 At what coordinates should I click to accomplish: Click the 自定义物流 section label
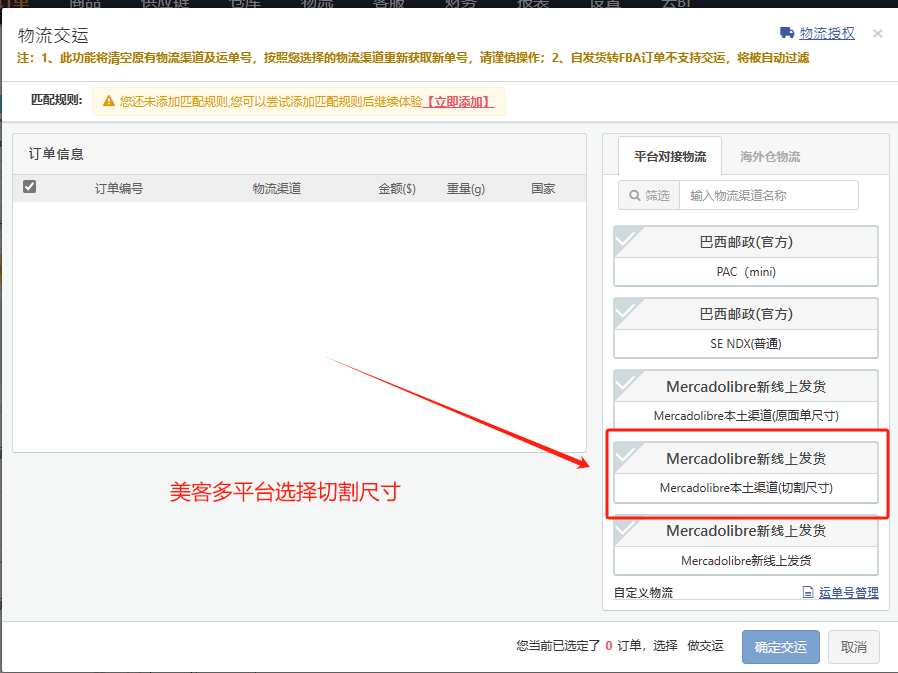point(643,592)
